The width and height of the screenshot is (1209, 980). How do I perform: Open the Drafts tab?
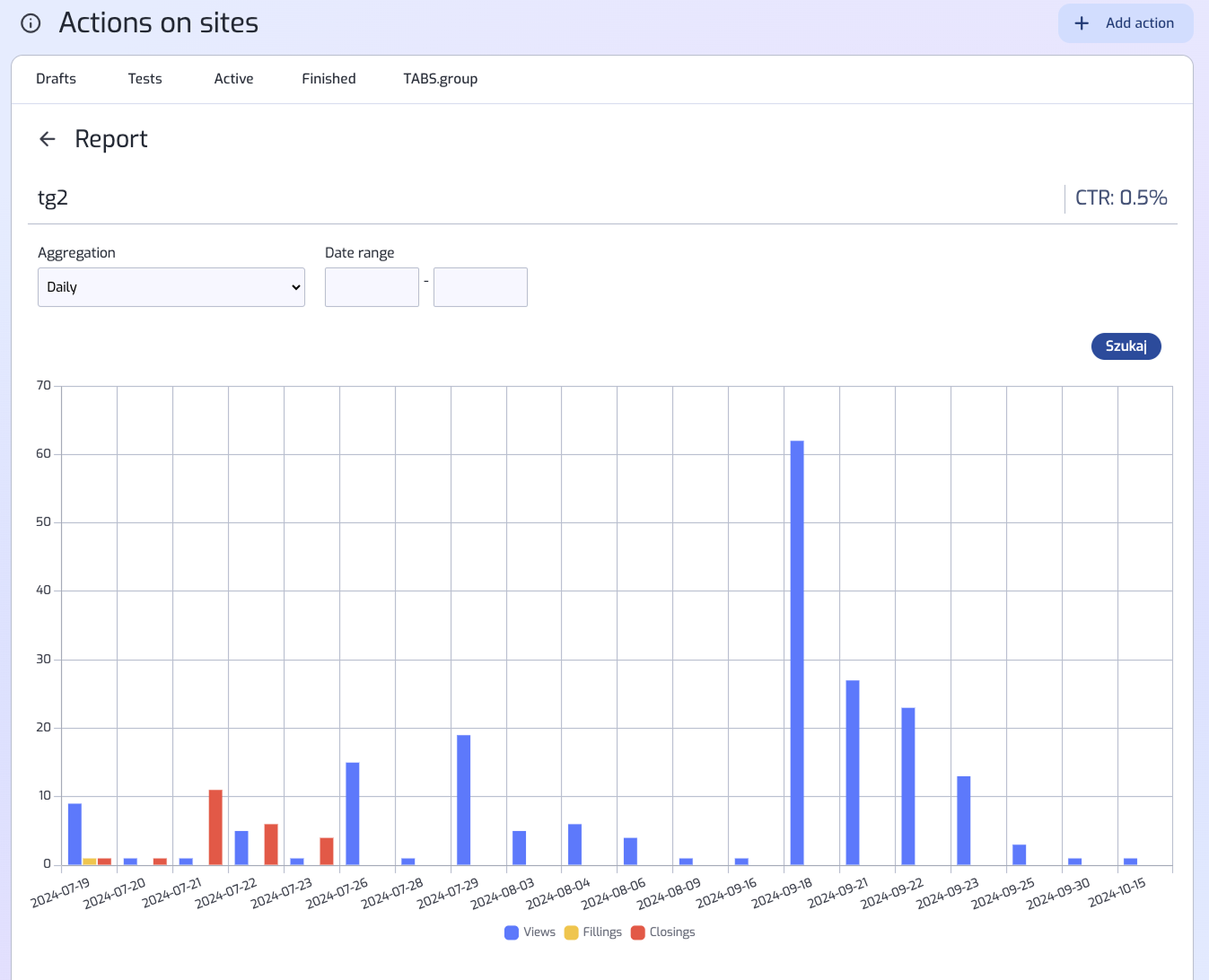(x=56, y=79)
